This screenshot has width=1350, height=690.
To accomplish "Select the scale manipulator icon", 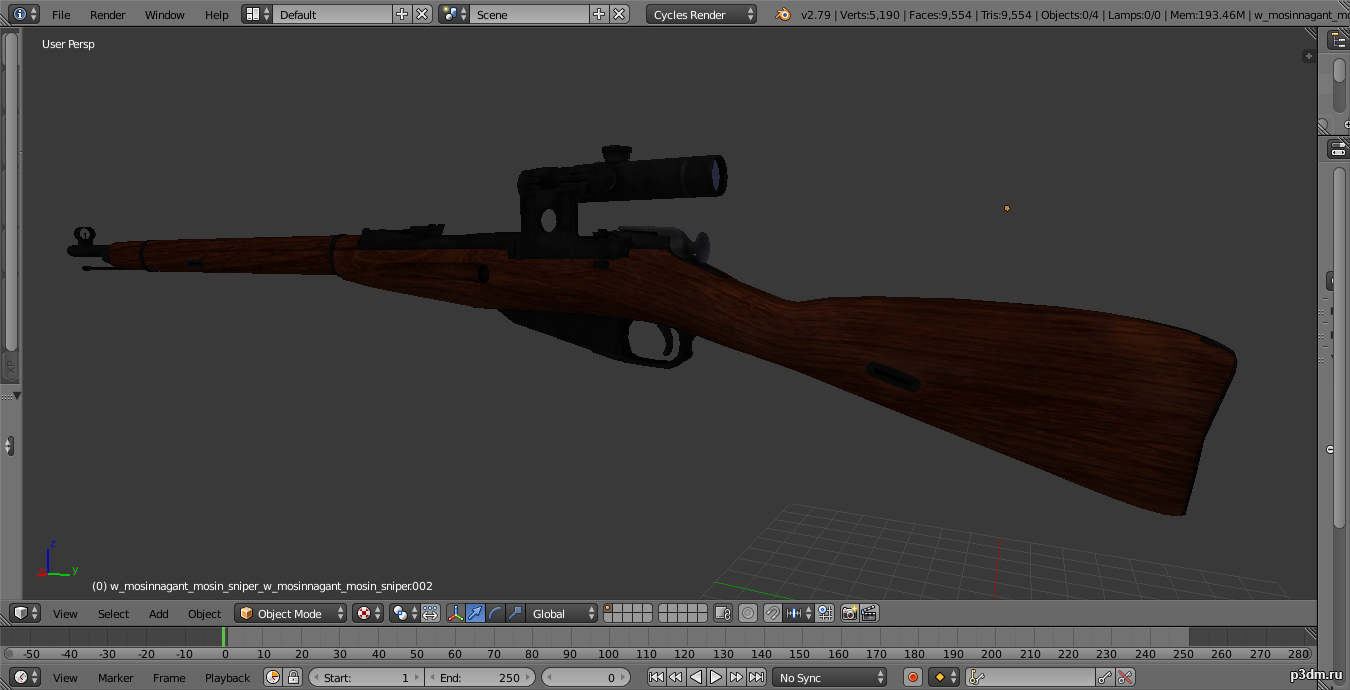I will point(516,613).
